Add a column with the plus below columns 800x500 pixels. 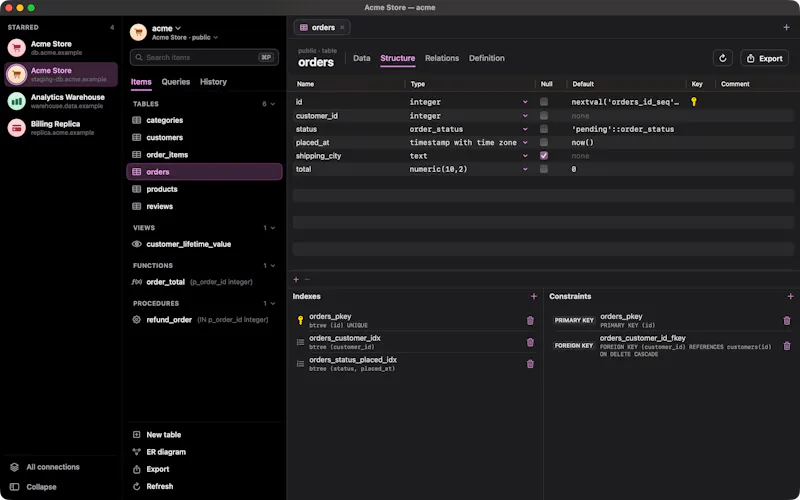pyautogui.click(x=296, y=279)
